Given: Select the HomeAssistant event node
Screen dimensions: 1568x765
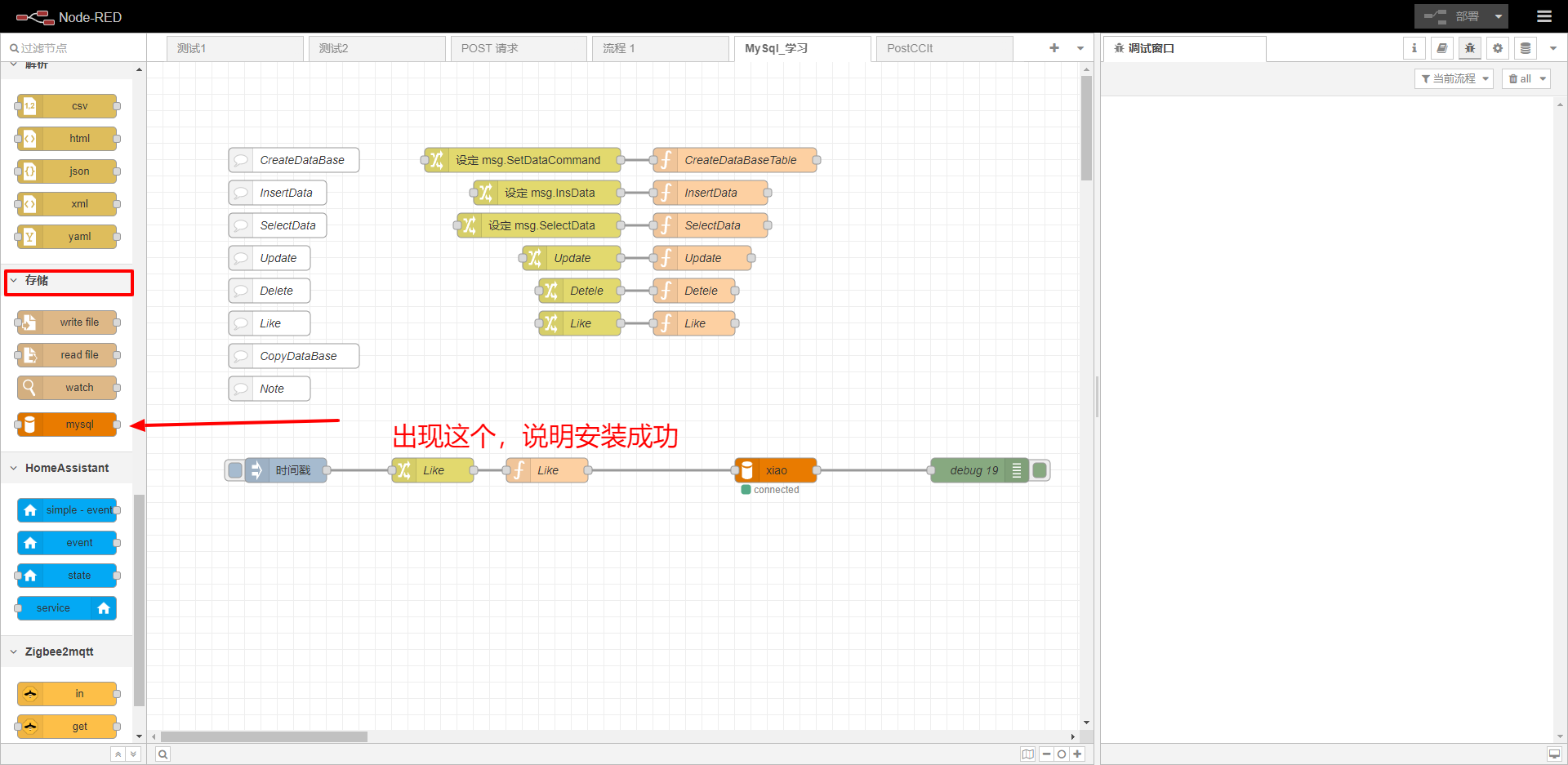Looking at the screenshot, I should 67,543.
